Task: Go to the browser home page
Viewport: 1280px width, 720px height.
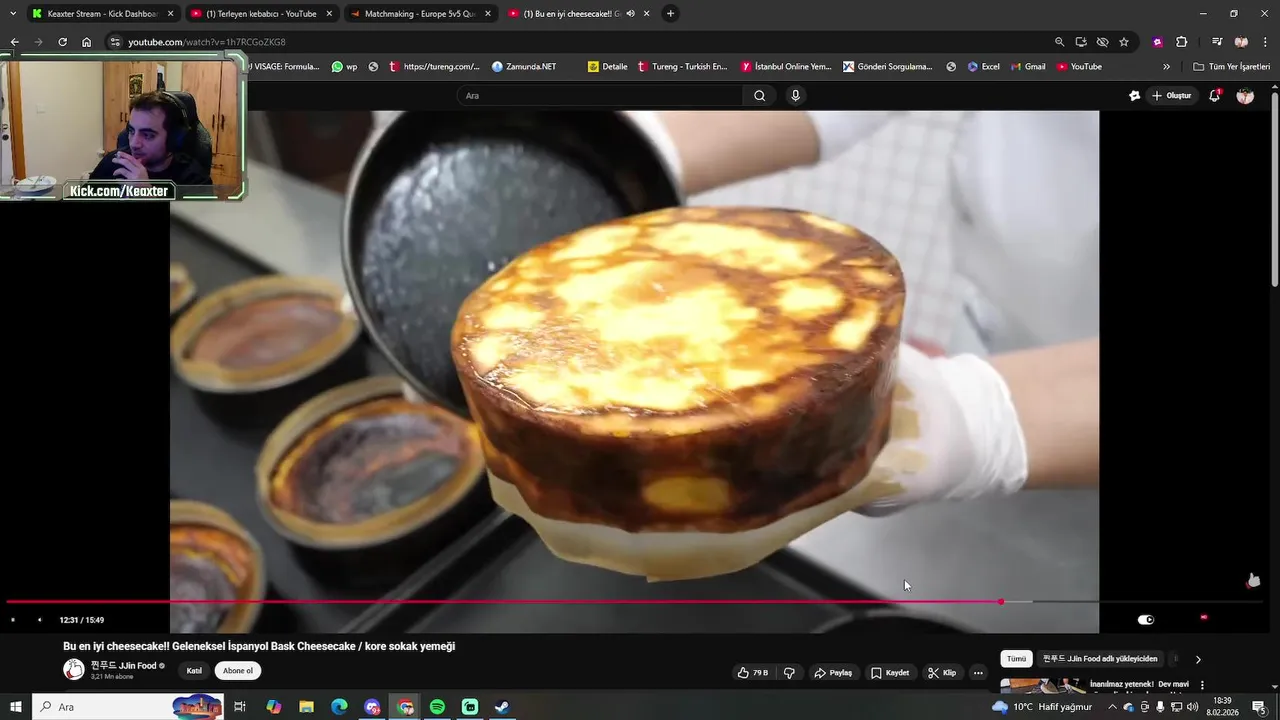Action: click(x=86, y=42)
